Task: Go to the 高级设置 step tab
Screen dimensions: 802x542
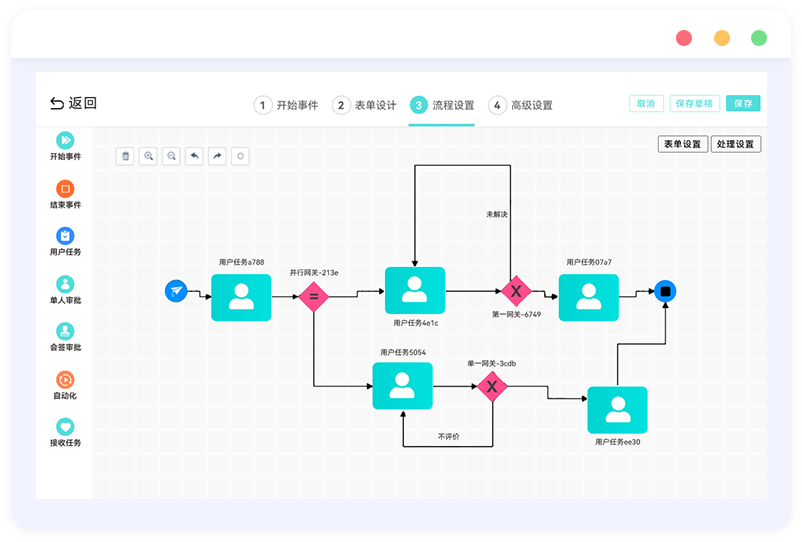Action: 521,105
